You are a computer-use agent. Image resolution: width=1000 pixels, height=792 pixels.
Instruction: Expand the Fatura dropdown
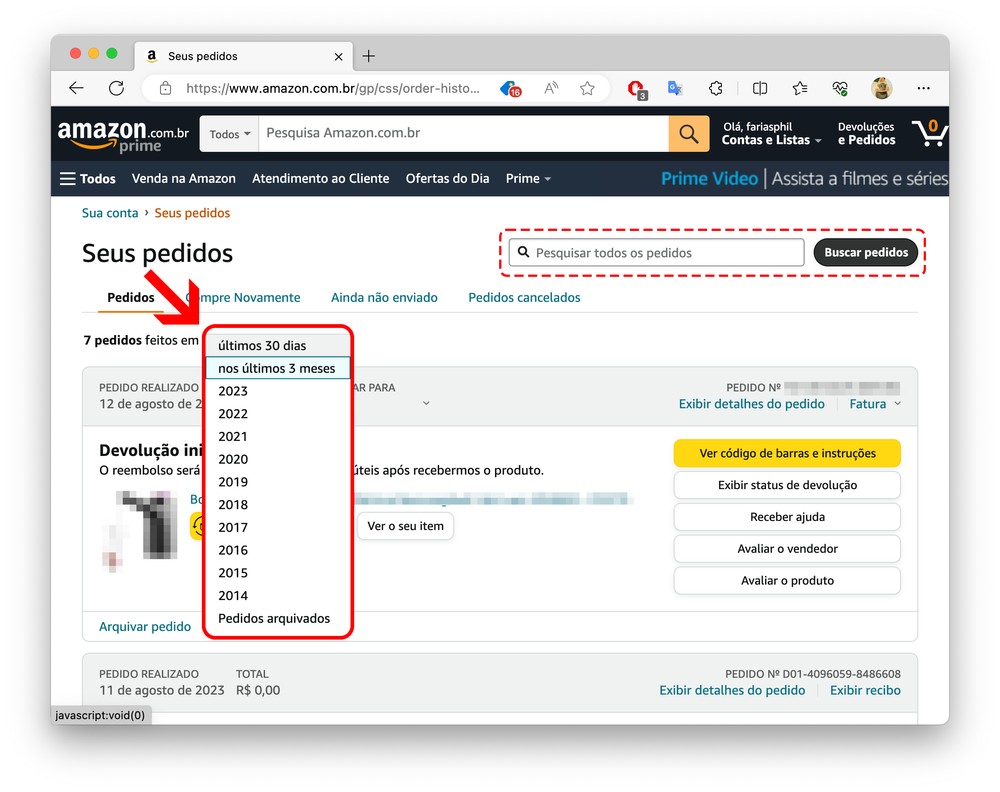[875, 404]
